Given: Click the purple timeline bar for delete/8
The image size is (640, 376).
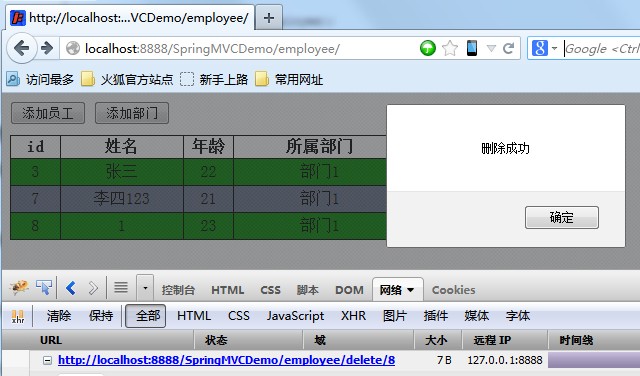Looking at the screenshot, I should pos(594,361).
